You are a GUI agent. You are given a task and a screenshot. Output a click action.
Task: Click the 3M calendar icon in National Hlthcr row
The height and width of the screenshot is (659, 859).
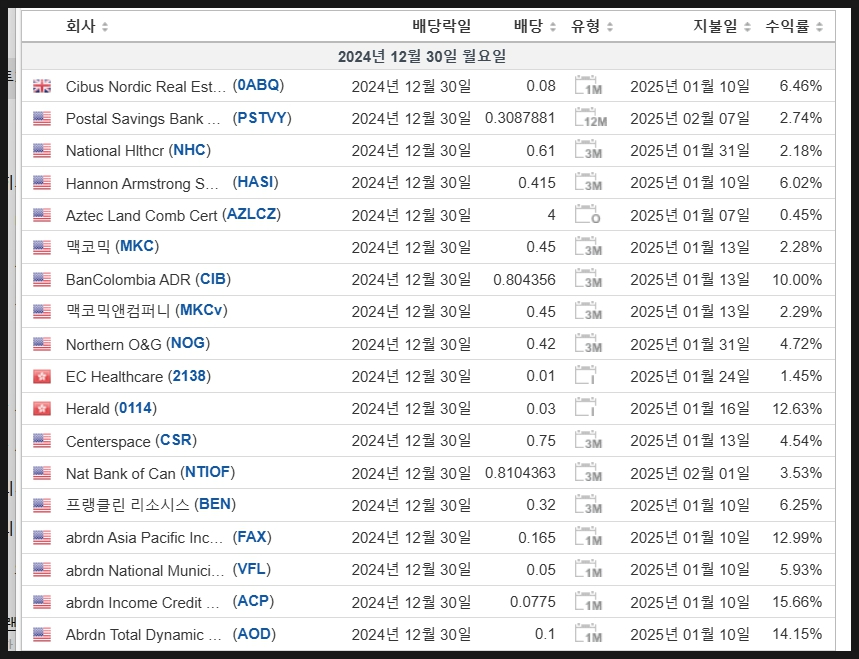[x=588, y=150]
